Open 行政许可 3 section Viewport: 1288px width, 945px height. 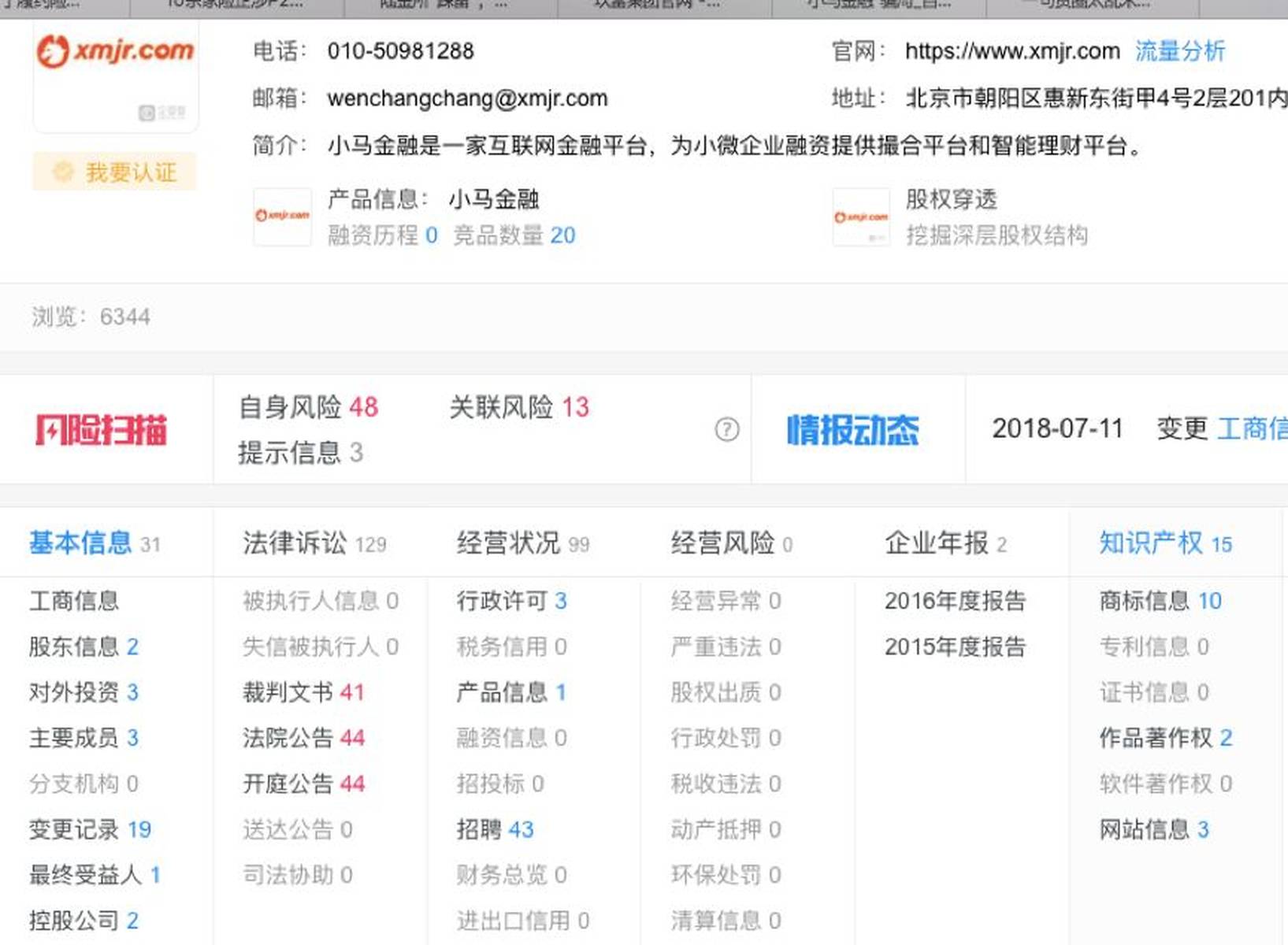tap(512, 601)
